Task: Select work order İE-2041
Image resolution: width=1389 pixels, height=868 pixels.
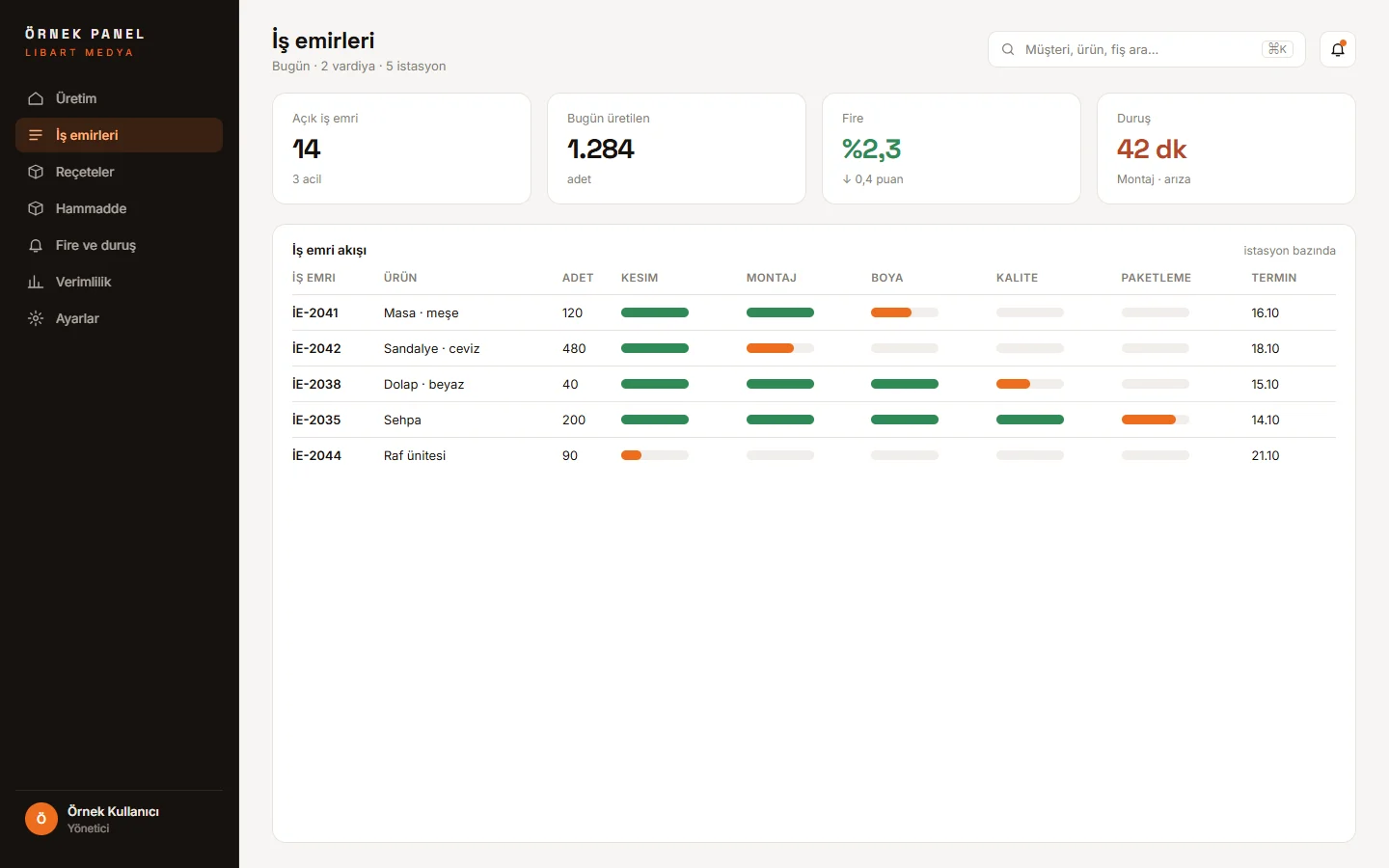Action: [x=315, y=312]
